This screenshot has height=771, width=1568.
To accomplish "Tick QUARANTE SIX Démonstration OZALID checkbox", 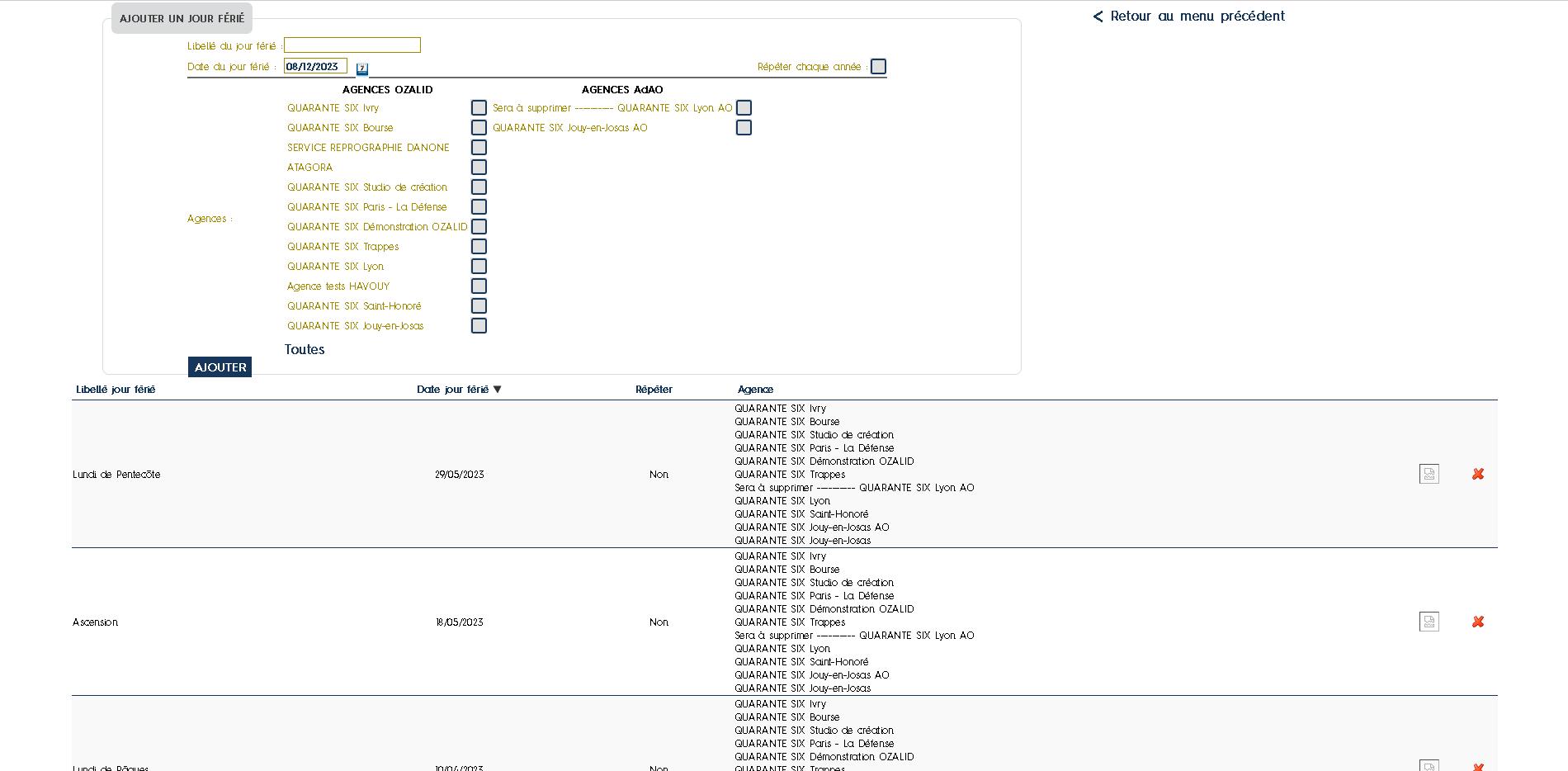I will (479, 227).
